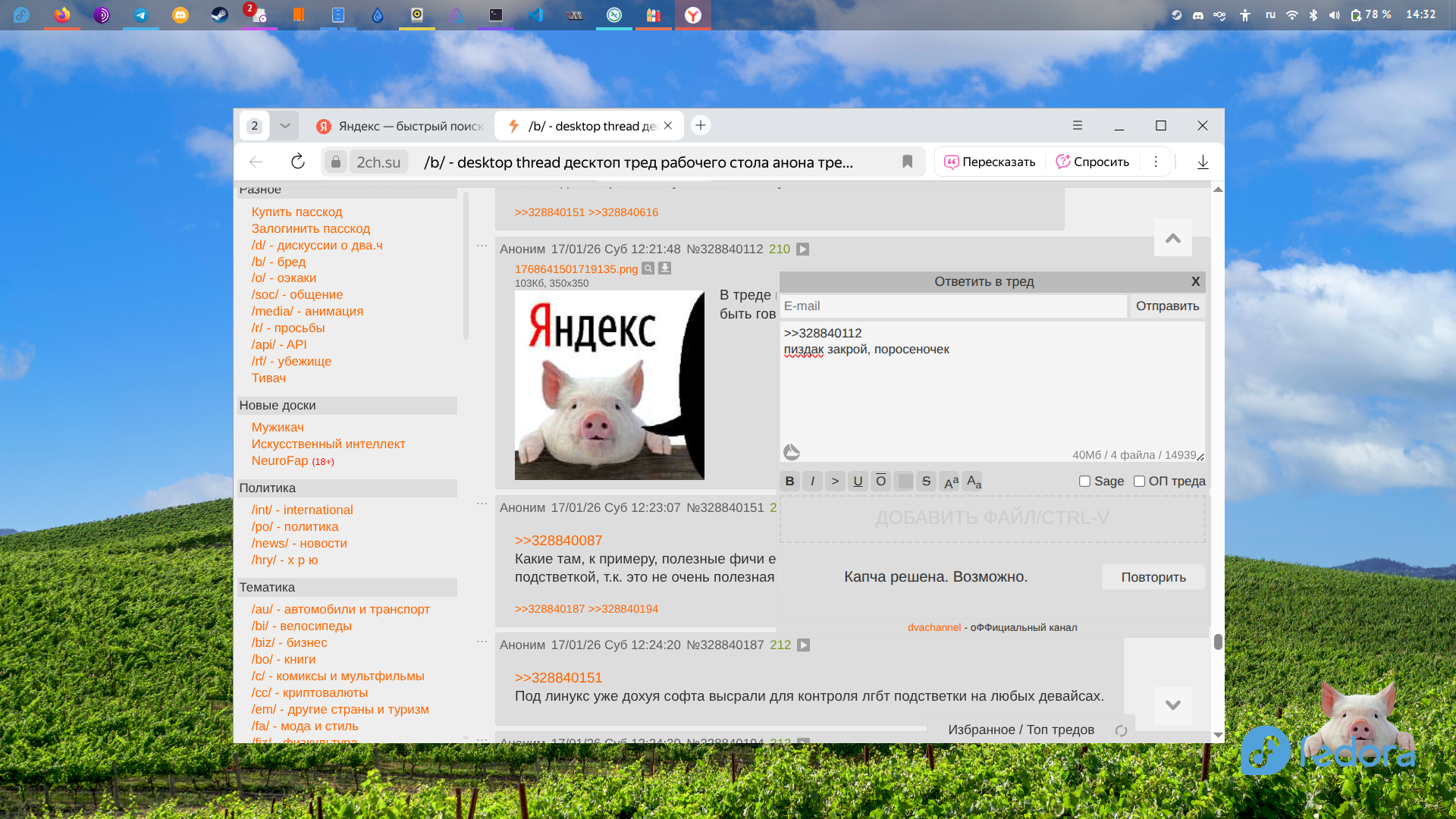Download the 1768641501719135.png image
This screenshot has height=819, width=1456.
click(665, 268)
